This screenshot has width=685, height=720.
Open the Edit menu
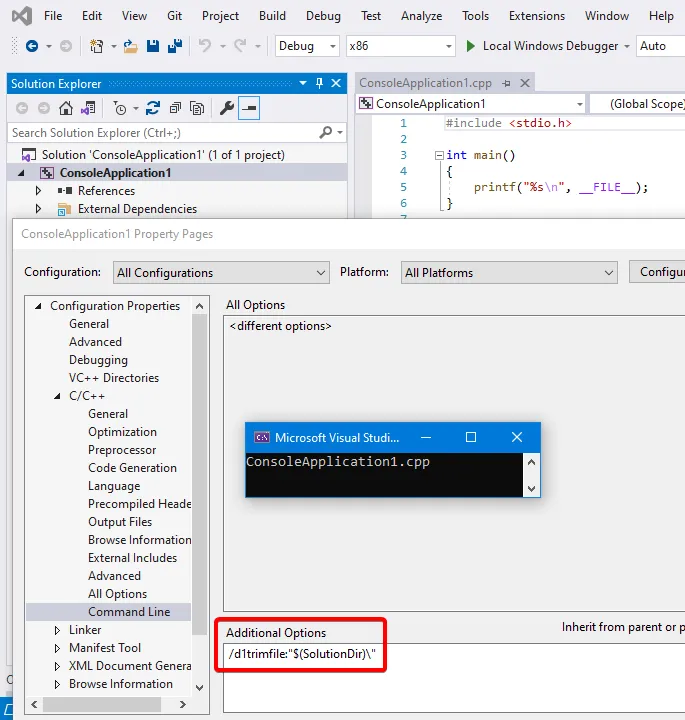point(92,16)
